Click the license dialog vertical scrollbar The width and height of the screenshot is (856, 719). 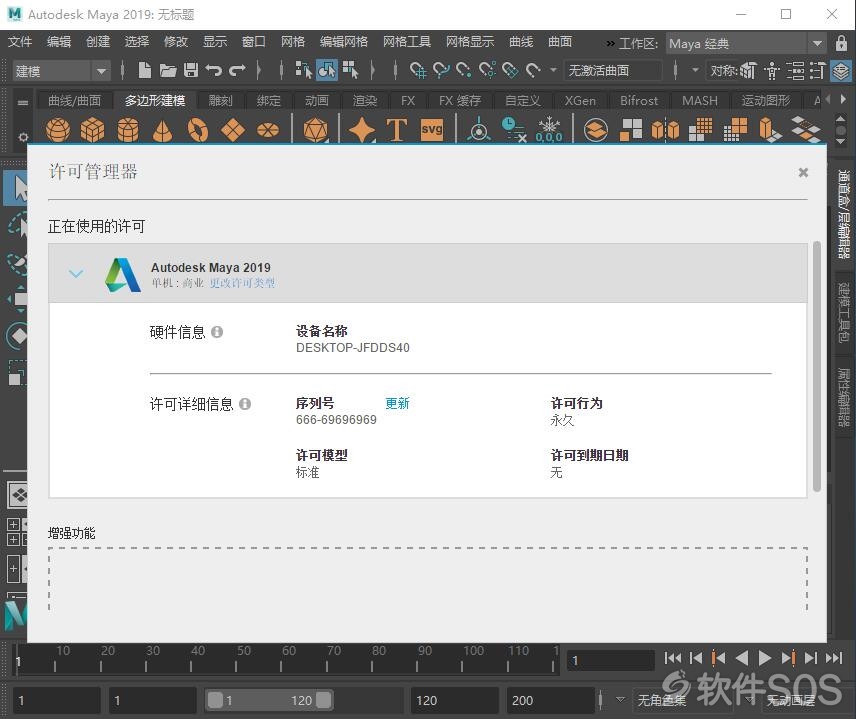click(x=817, y=366)
